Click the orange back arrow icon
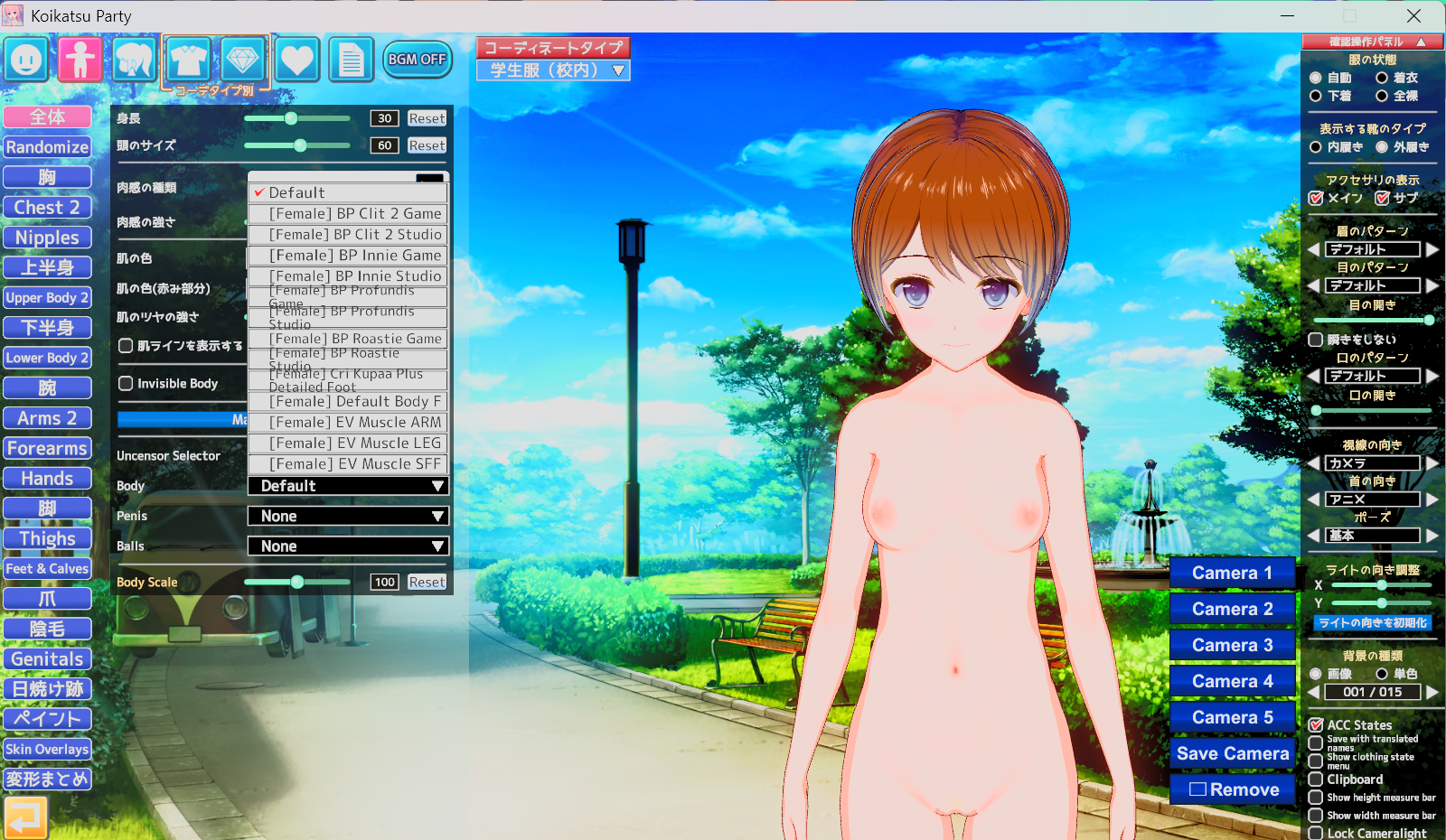 [25, 818]
